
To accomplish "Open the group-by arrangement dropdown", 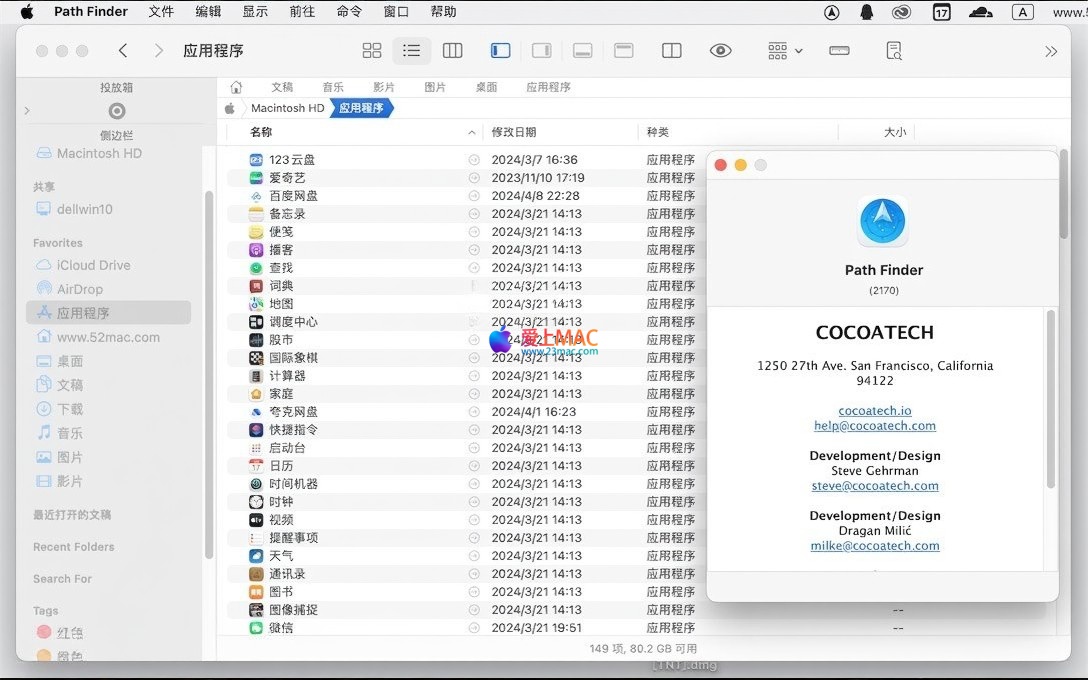I will tap(784, 51).
